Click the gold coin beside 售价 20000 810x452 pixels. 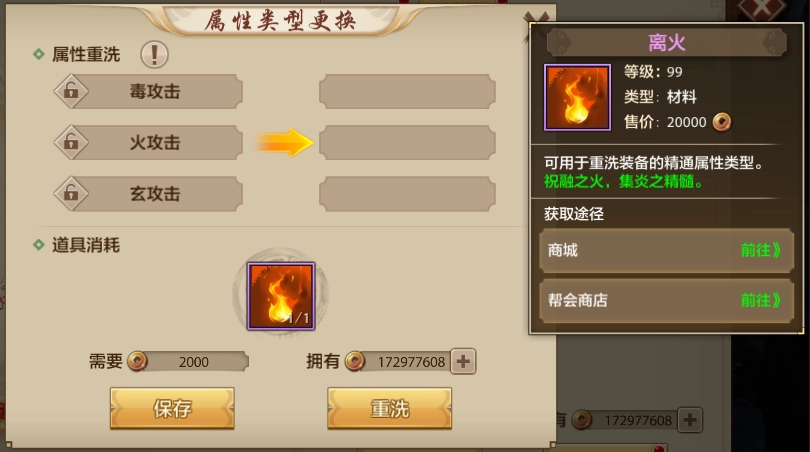click(x=722, y=122)
